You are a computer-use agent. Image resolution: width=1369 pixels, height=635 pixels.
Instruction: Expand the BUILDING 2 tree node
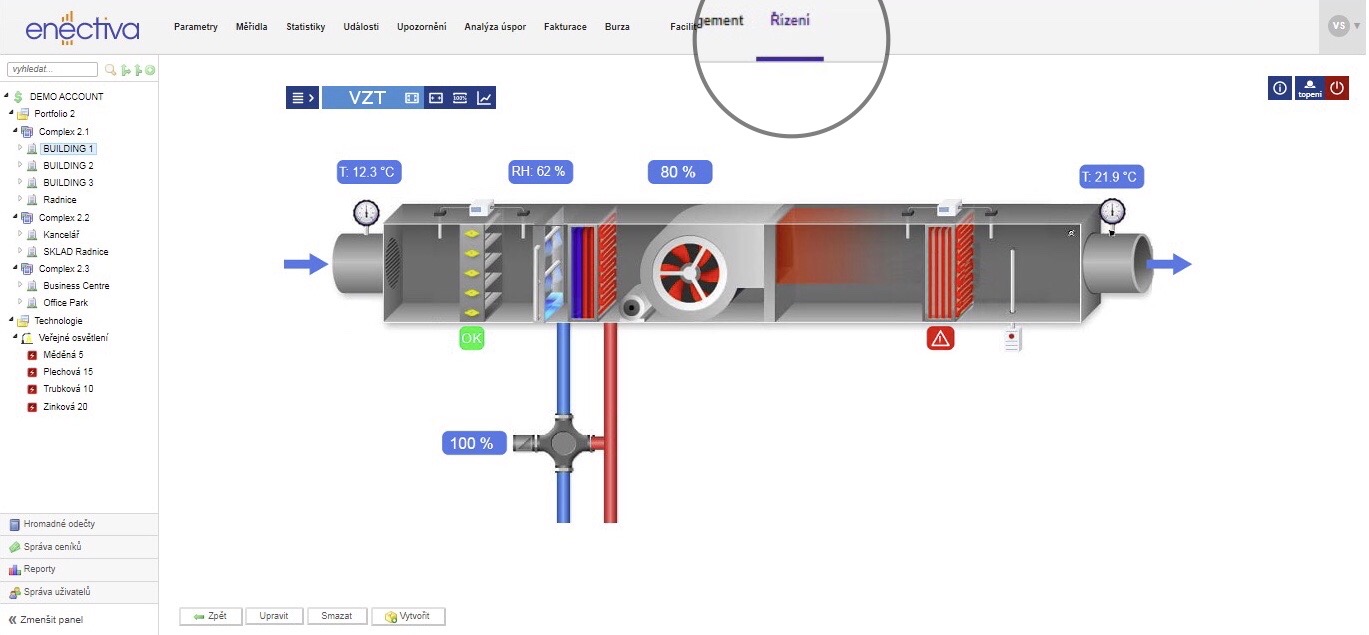[x=20, y=166]
